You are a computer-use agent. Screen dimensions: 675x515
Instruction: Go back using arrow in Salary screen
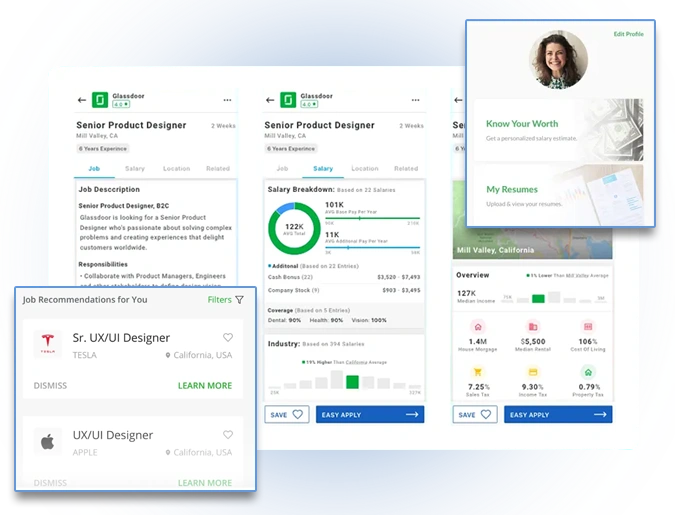[x=270, y=100]
